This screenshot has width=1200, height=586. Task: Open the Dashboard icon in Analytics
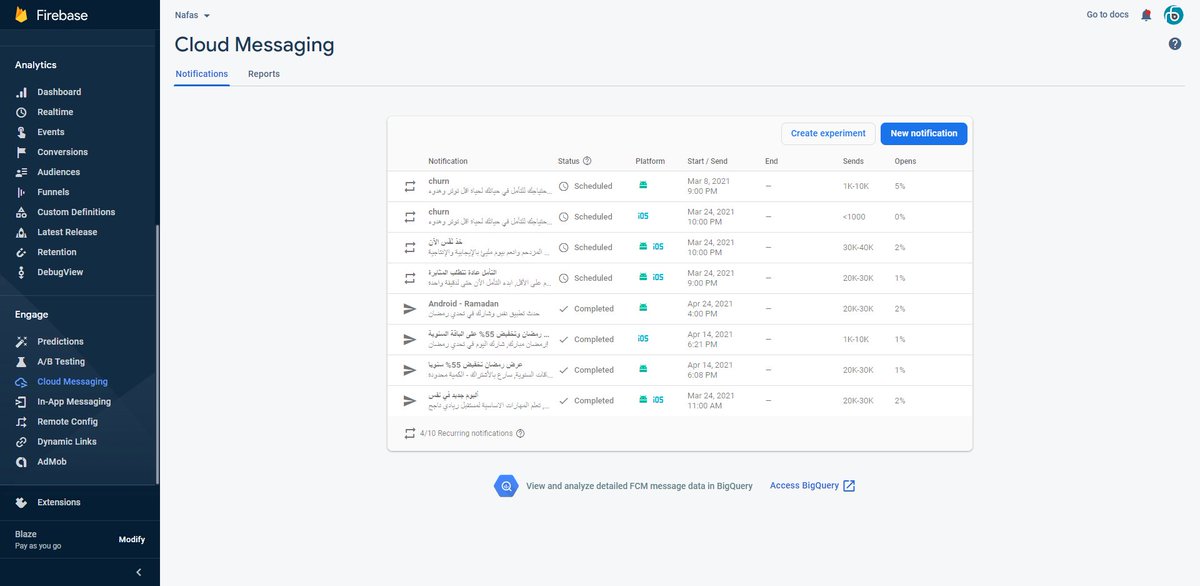click(x=21, y=92)
